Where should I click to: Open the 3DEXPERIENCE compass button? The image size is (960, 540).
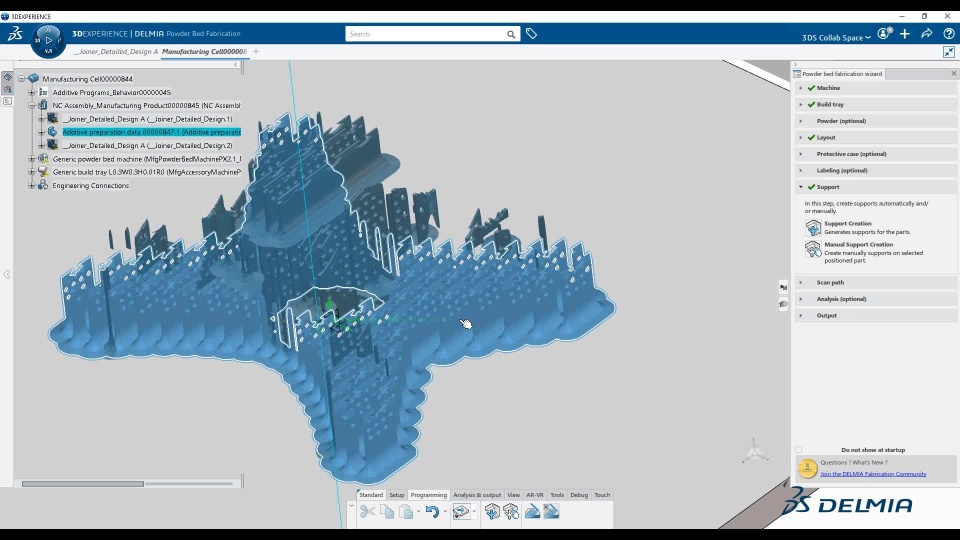point(48,40)
